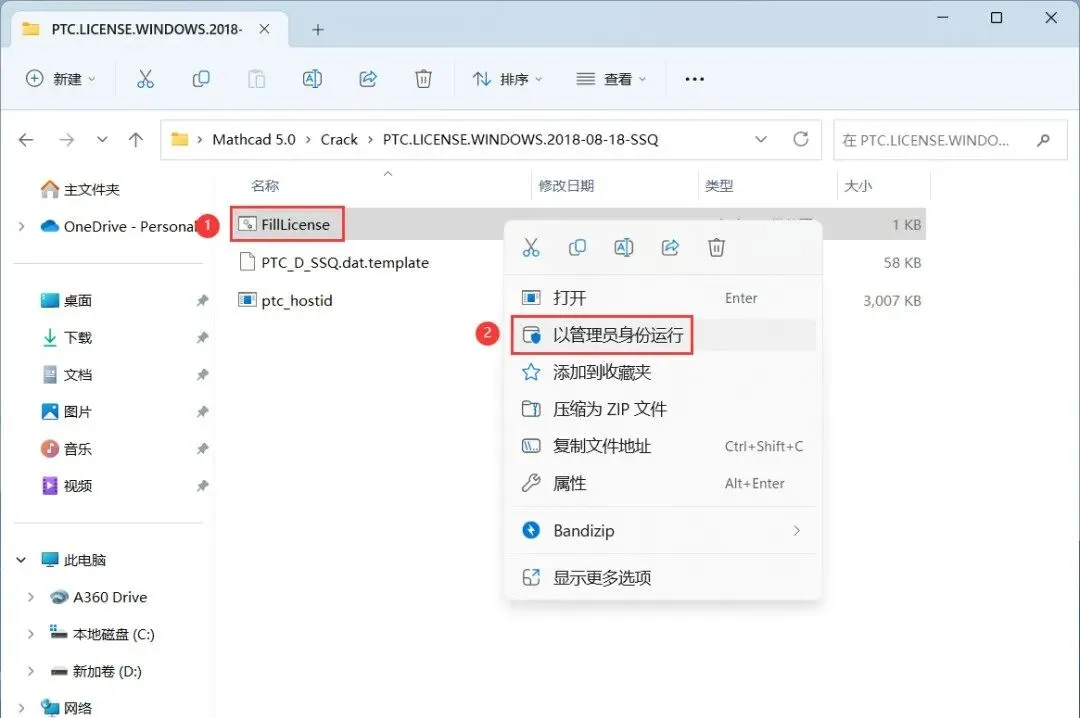Select the ptc_hostid file
The width and height of the screenshot is (1080, 718).
285,300
